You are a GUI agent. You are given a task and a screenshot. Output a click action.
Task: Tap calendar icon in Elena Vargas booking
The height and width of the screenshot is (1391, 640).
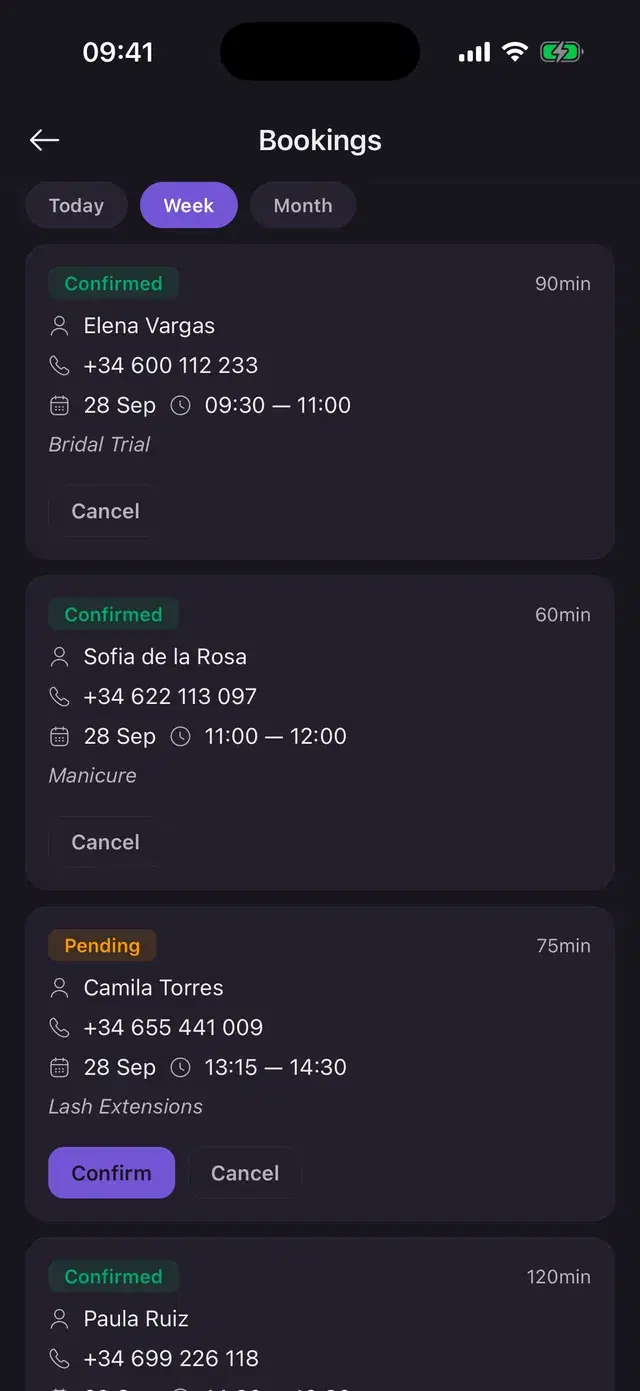point(59,405)
